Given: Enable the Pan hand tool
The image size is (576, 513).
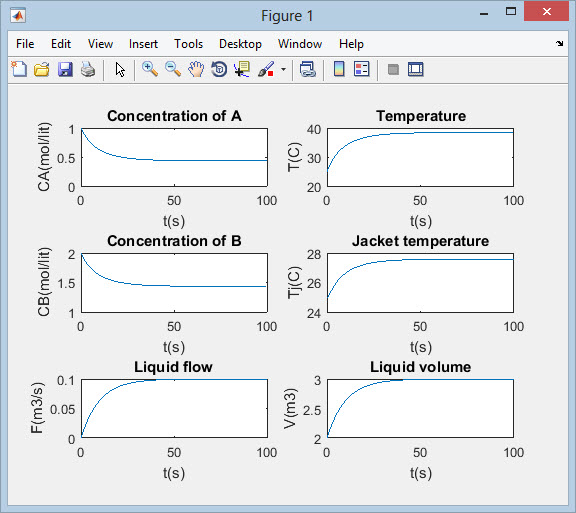Looking at the screenshot, I should coord(196,69).
